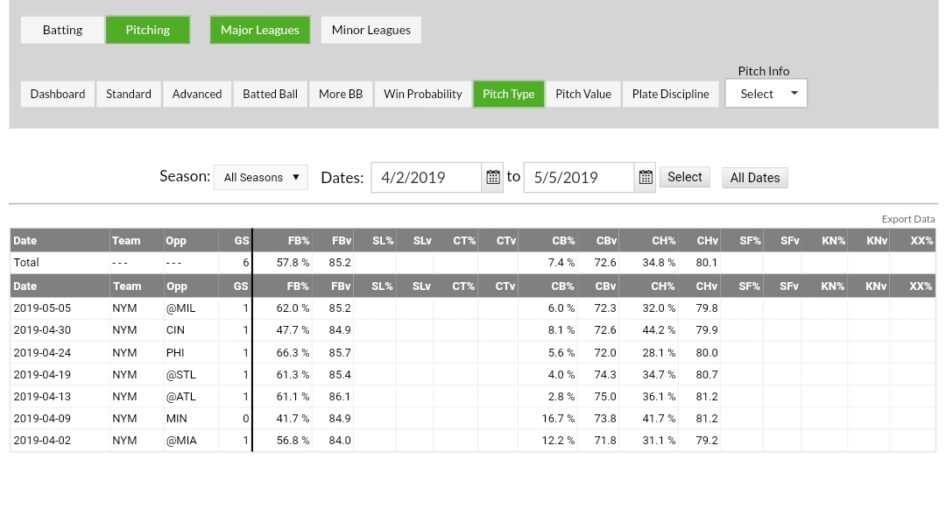Click the start date field 4/2/2019

[426, 177]
